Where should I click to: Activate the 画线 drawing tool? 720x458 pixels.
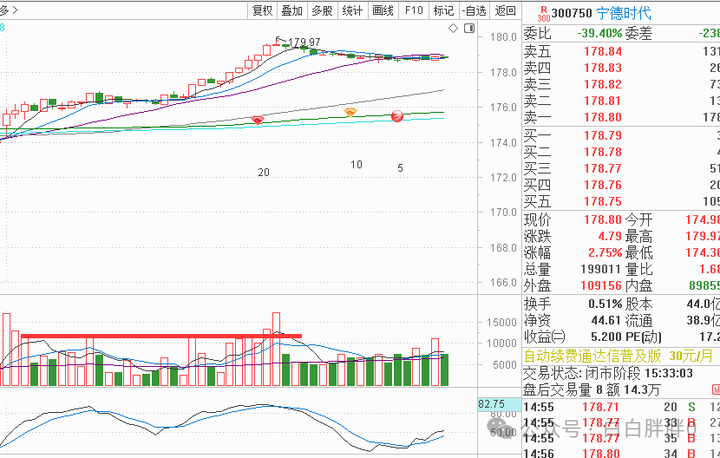(383, 11)
